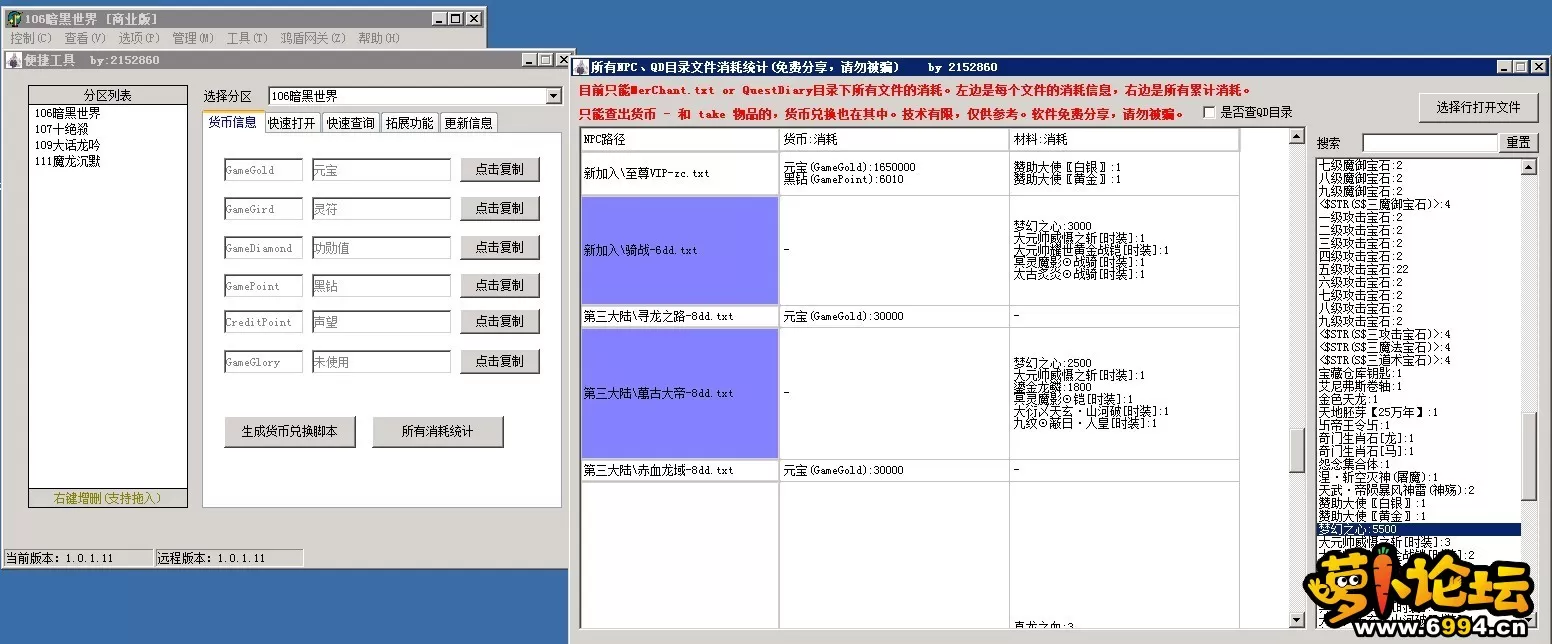Click the NPC路径 column header
The image size is (1552, 644).
[x=679, y=140]
